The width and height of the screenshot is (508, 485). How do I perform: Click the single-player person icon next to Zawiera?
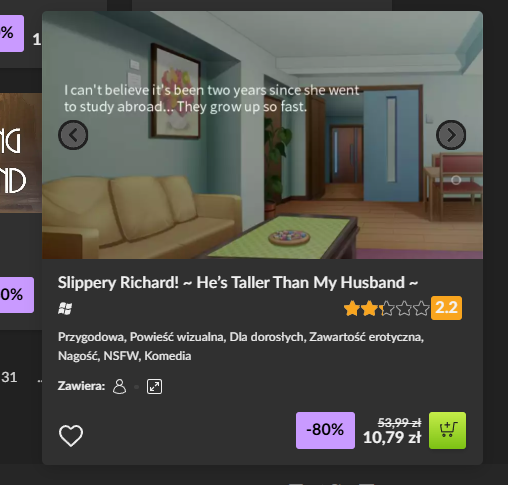(x=119, y=387)
